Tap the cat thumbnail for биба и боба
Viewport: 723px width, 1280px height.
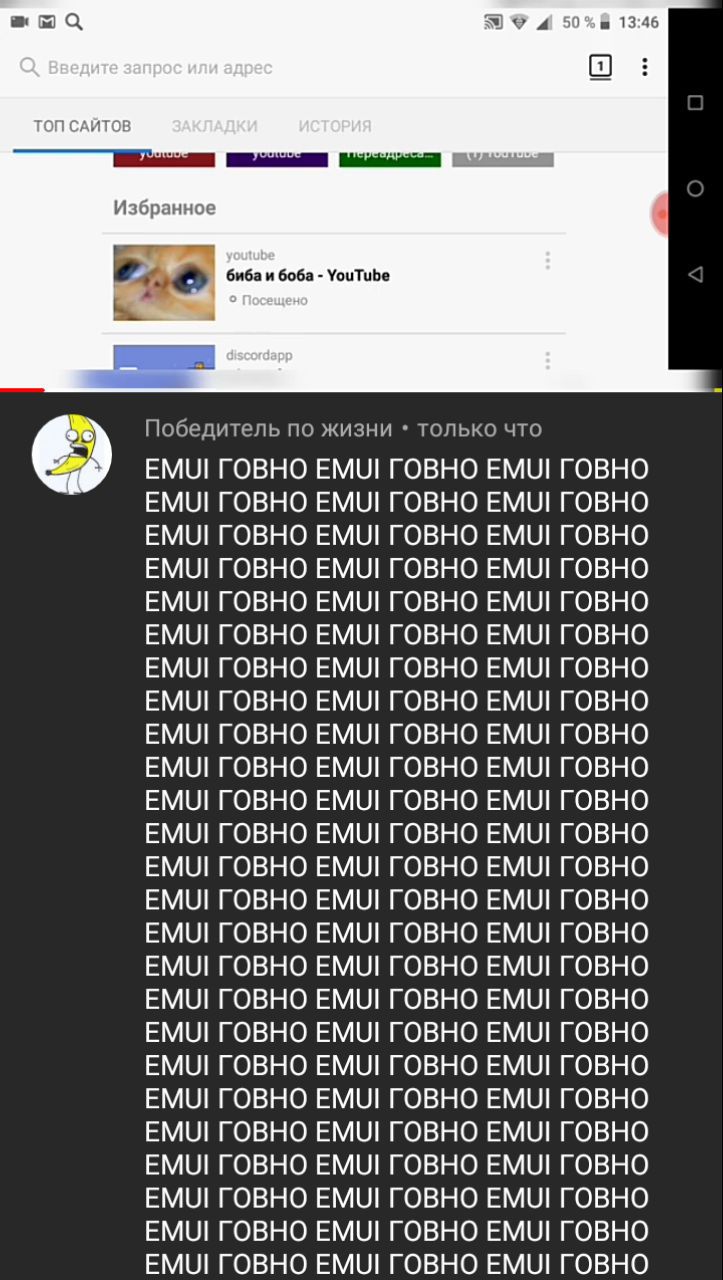(x=164, y=283)
